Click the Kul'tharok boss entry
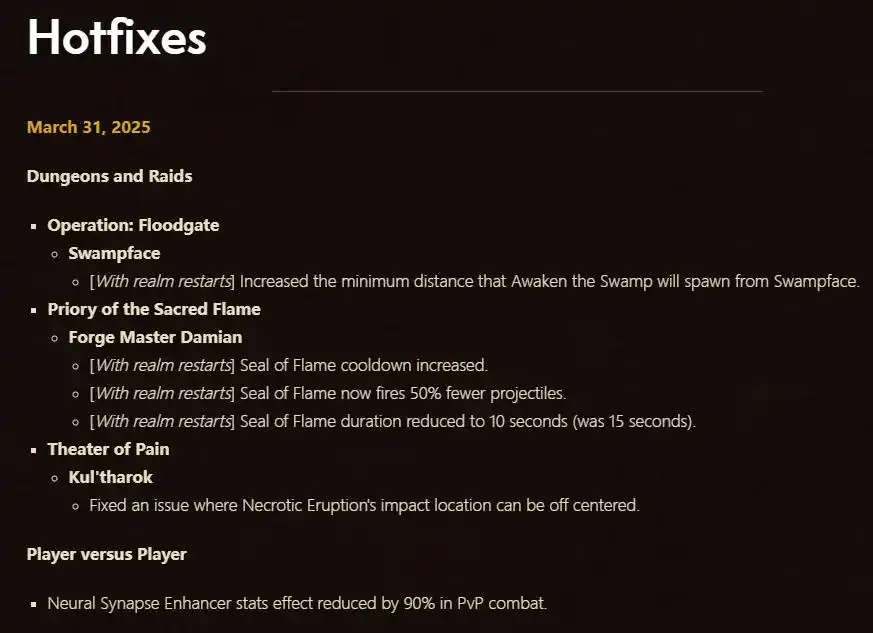873x633 pixels. tap(110, 477)
